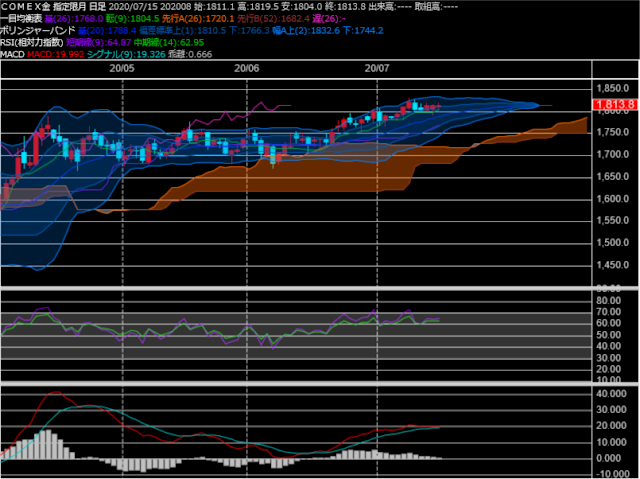Select the 10.000 MACD axis label
The image size is (640, 479).
[611, 442]
